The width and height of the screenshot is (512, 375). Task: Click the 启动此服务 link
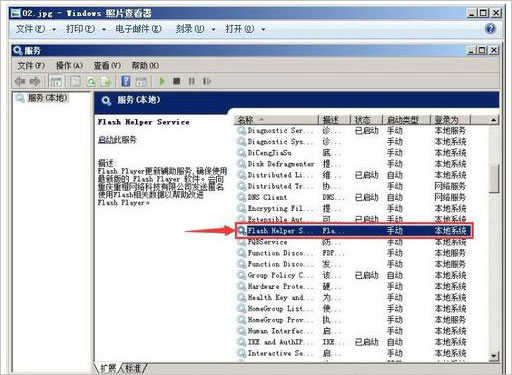coord(117,139)
